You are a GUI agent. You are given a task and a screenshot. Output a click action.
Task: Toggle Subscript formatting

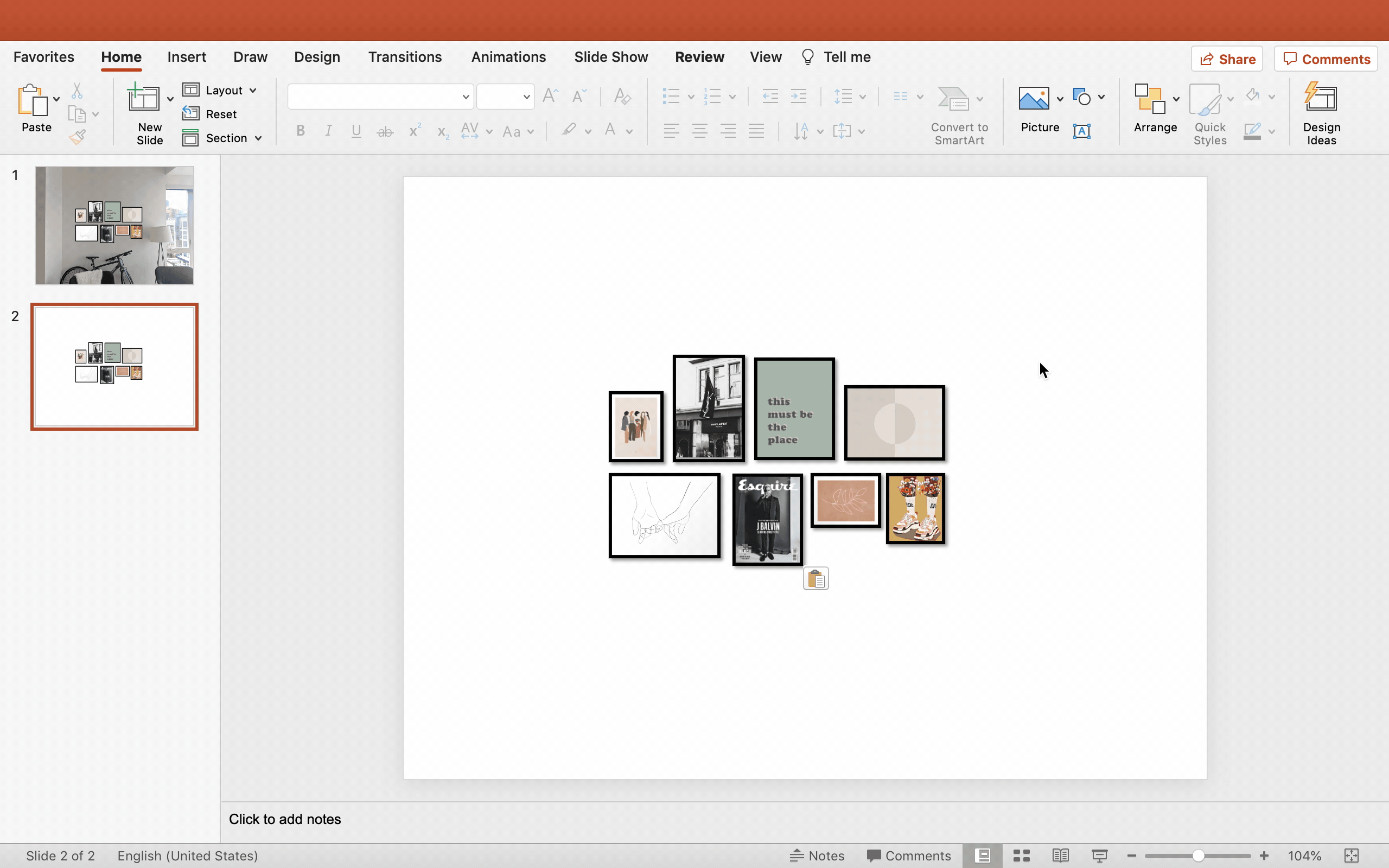click(443, 132)
